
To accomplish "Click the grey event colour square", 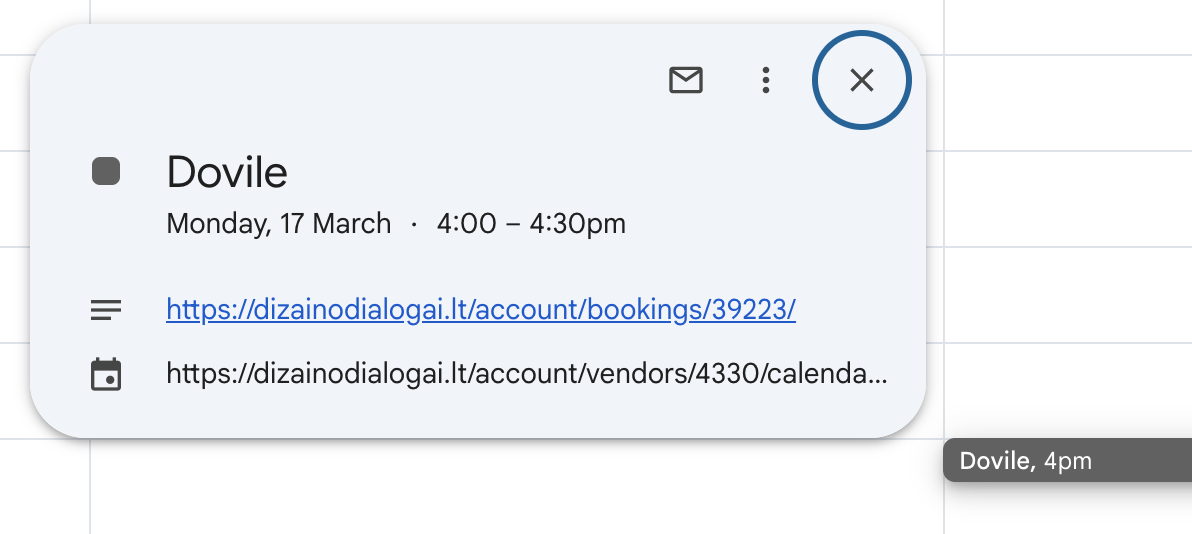I will 106,171.
